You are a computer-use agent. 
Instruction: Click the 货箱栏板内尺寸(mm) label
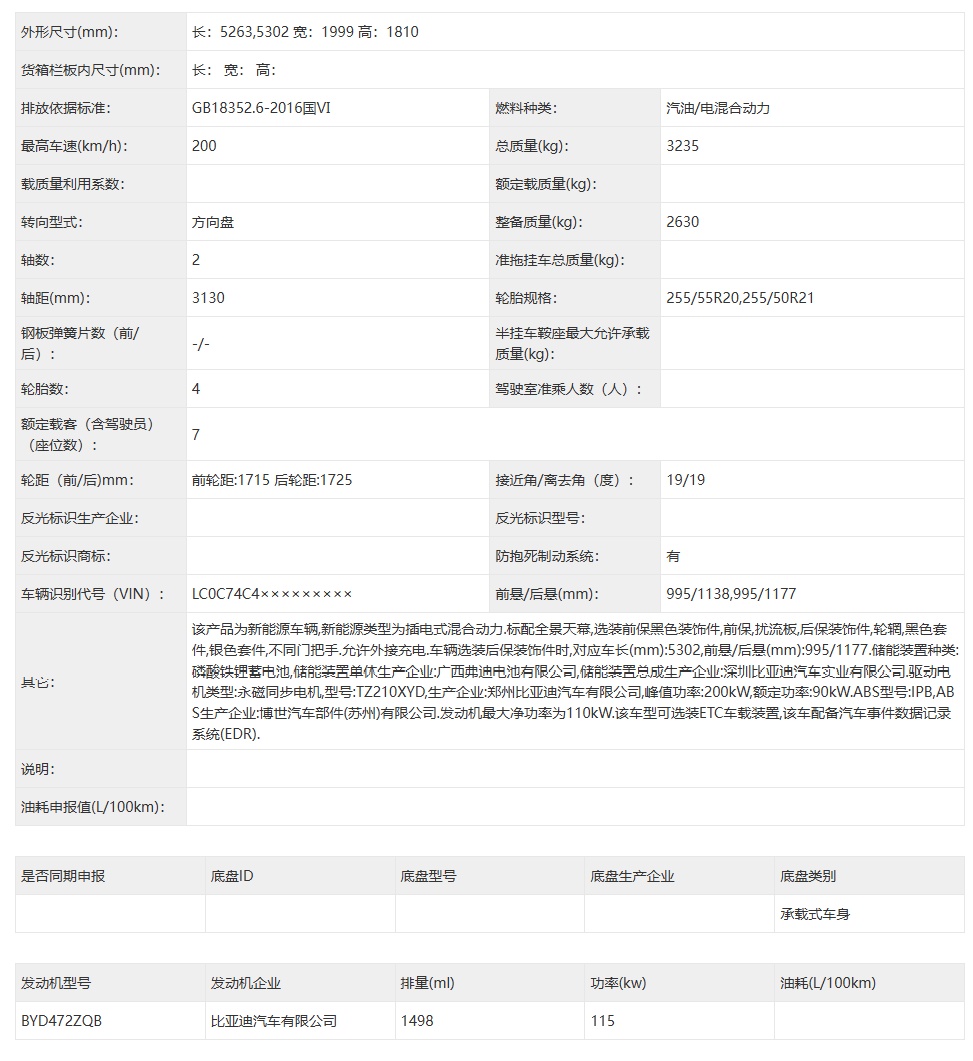click(91, 70)
